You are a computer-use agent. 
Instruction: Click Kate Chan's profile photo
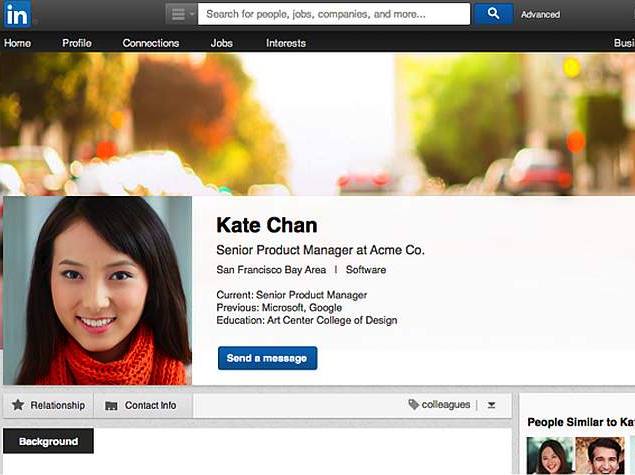pos(97,290)
